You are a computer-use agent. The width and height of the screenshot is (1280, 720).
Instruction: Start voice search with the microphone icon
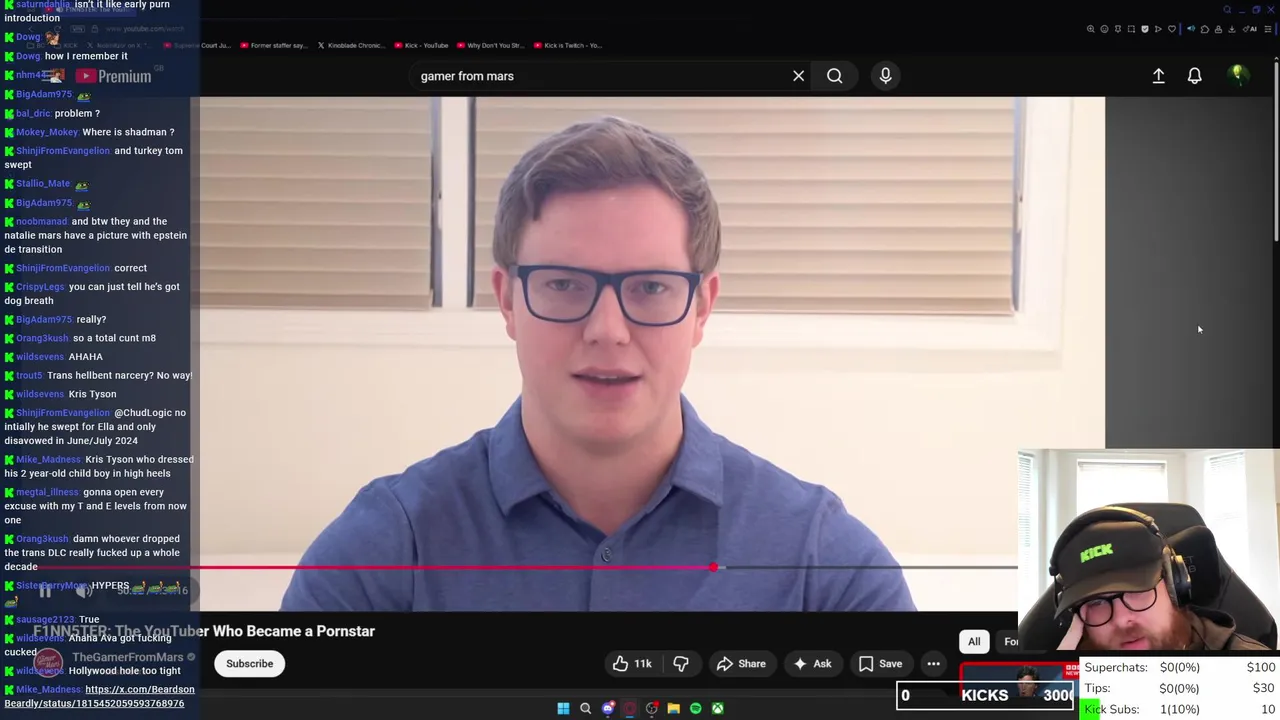(885, 76)
